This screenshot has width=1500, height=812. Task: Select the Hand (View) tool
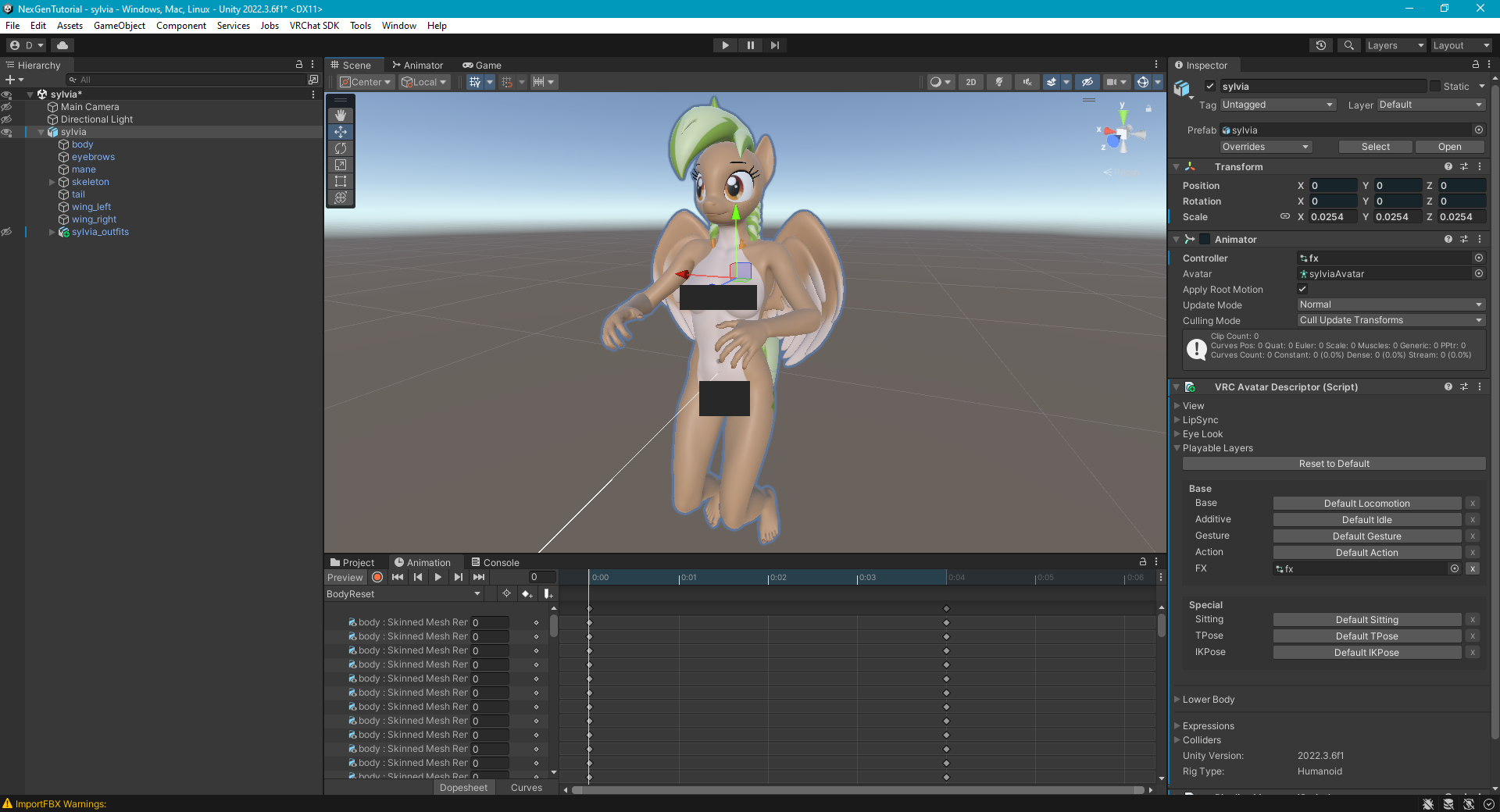coord(341,115)
